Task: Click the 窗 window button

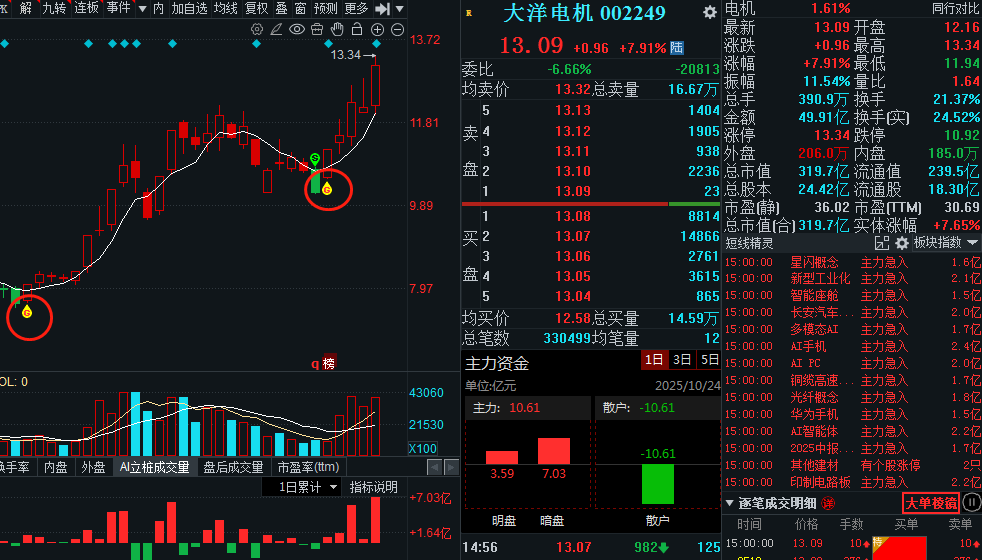Action: pos(301,8)
